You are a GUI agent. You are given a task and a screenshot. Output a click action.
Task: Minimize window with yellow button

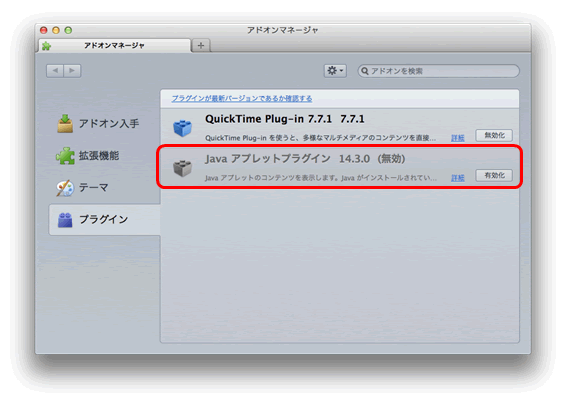click(56, 30)
